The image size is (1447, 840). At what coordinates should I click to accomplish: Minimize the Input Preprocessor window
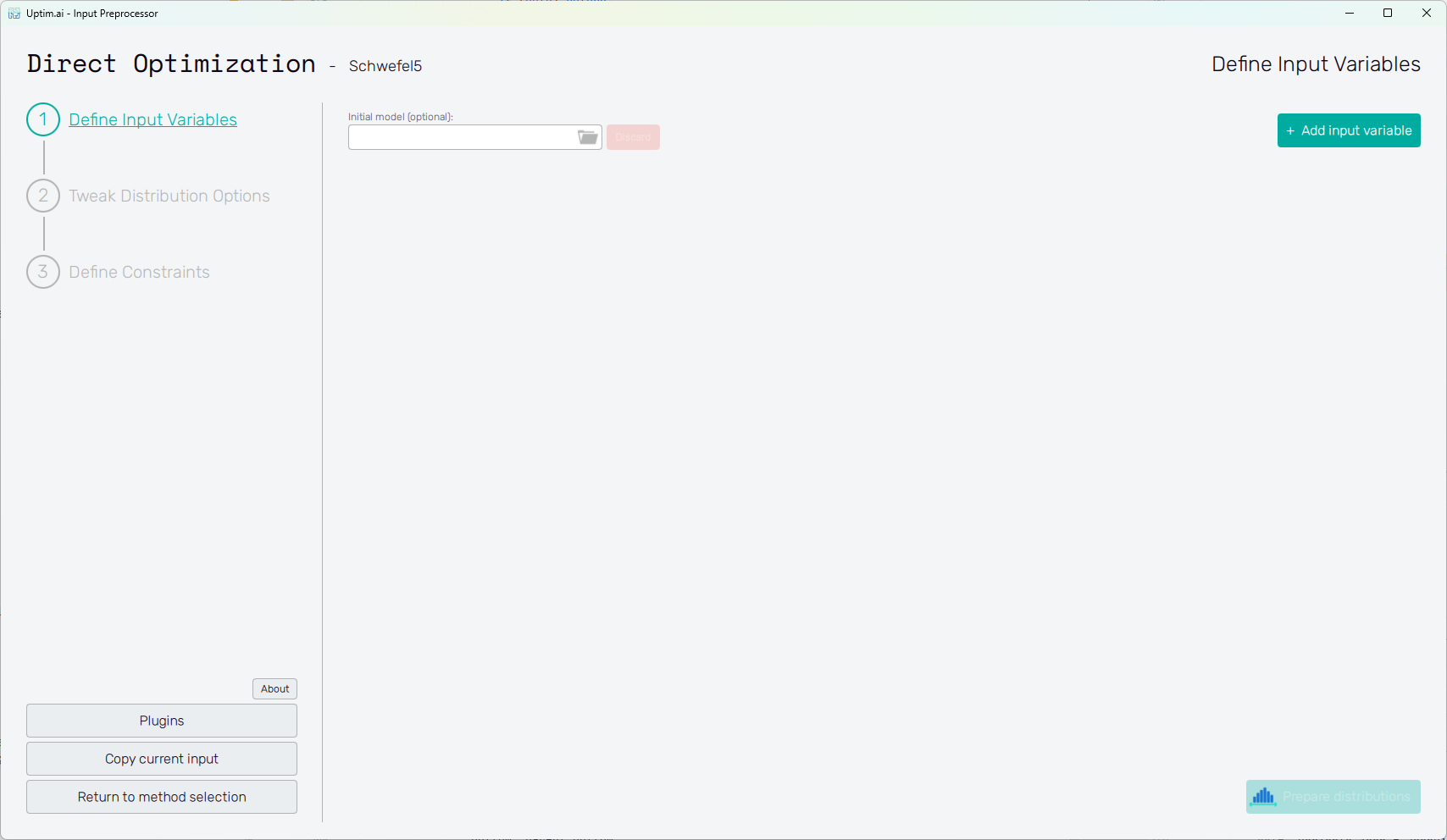[1350, 13]
